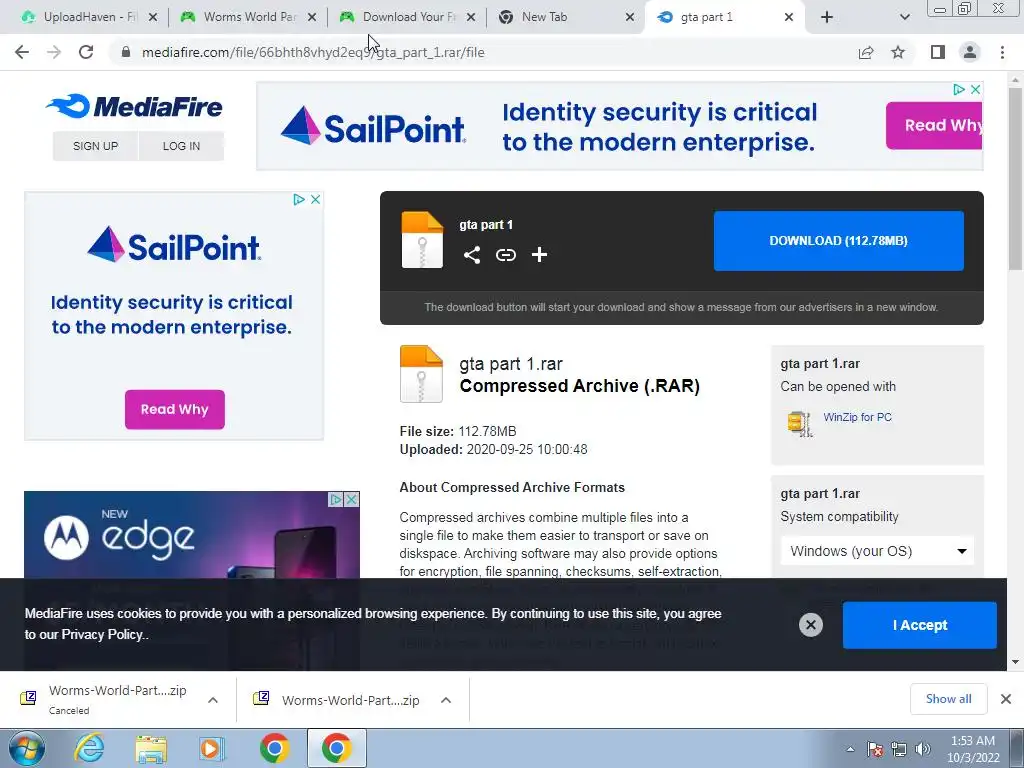Screen dimensions: 1024x768
Task: Switch to the Download Your File tab
Action: click(x=408, y=17)
